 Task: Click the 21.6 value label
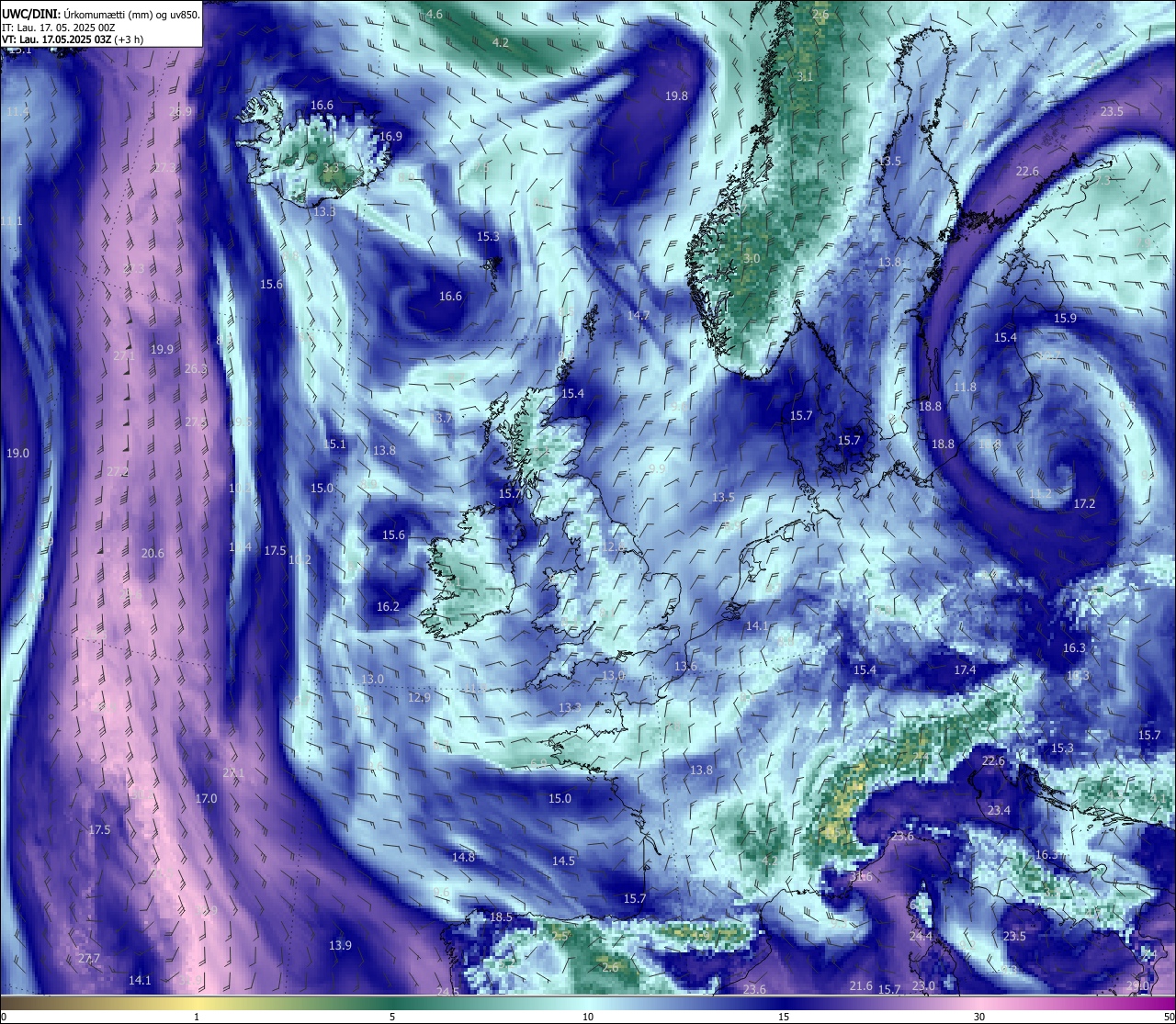[x=861, y=985]
